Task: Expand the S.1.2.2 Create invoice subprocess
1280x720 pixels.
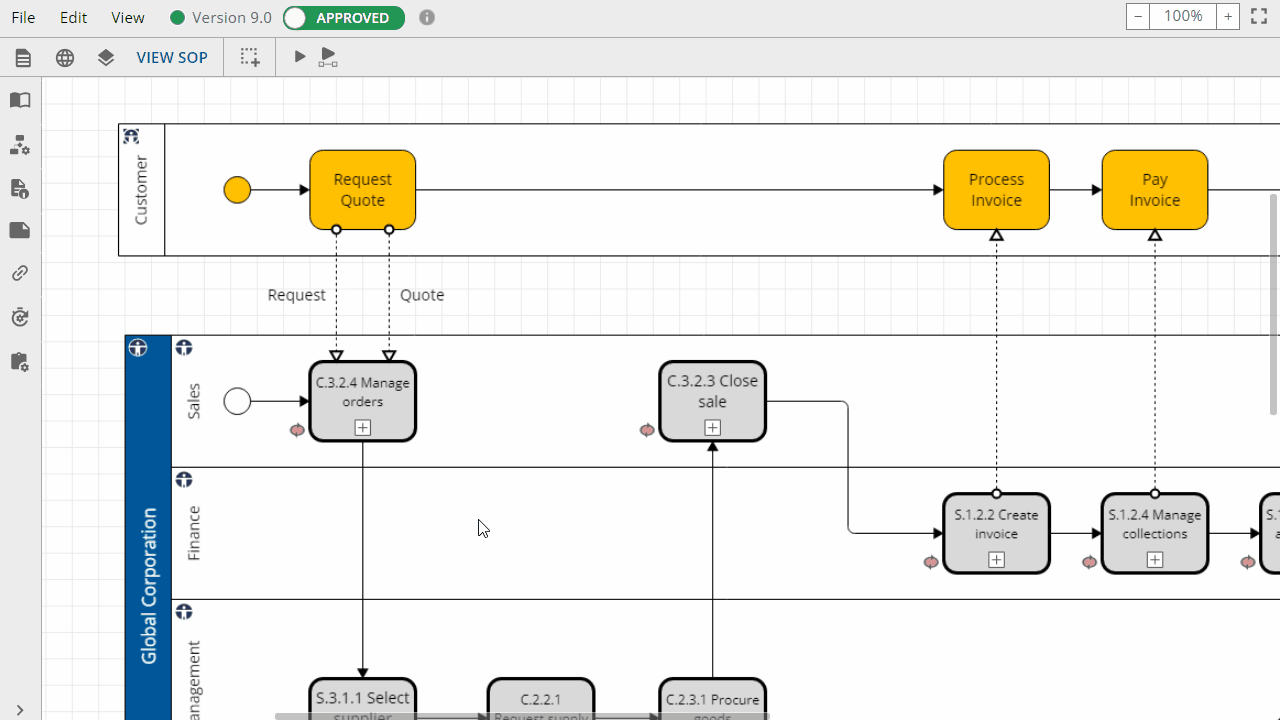Action: 996,560
